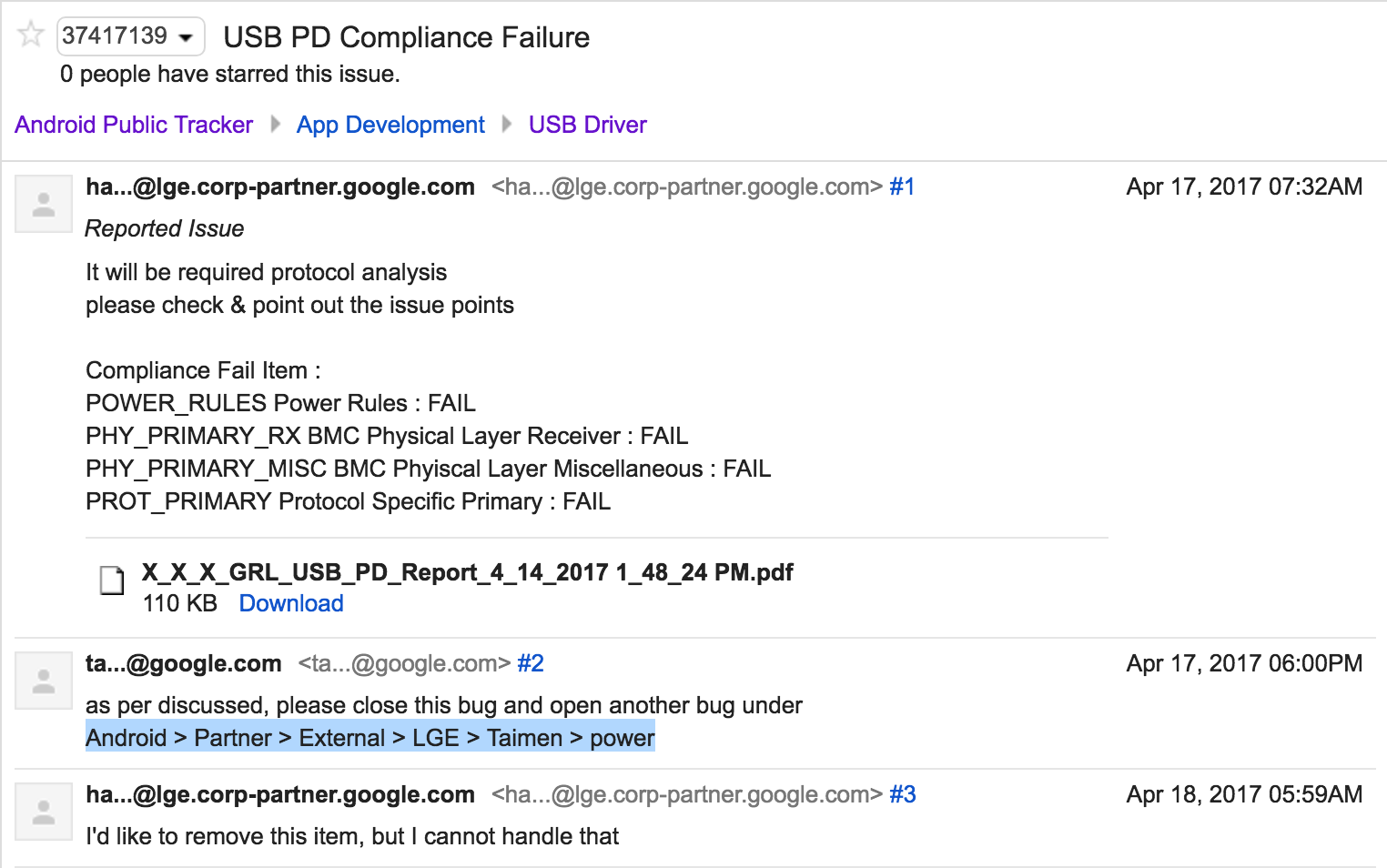Open App Development breadcrumb link
This screenshot has height=868, width=1387.
[x=390, y=125]
